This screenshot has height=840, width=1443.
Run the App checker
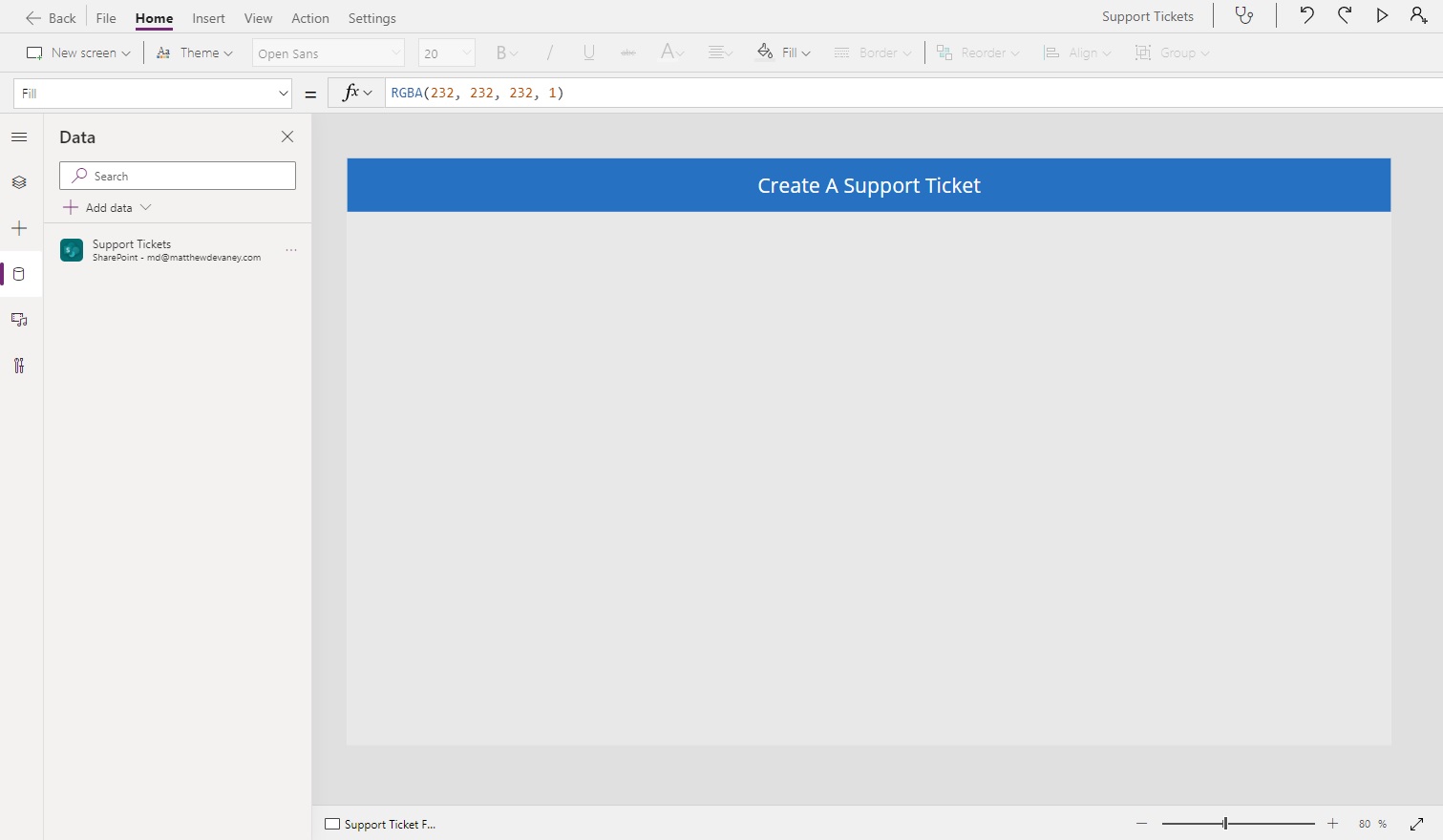tap(1244, 15)
